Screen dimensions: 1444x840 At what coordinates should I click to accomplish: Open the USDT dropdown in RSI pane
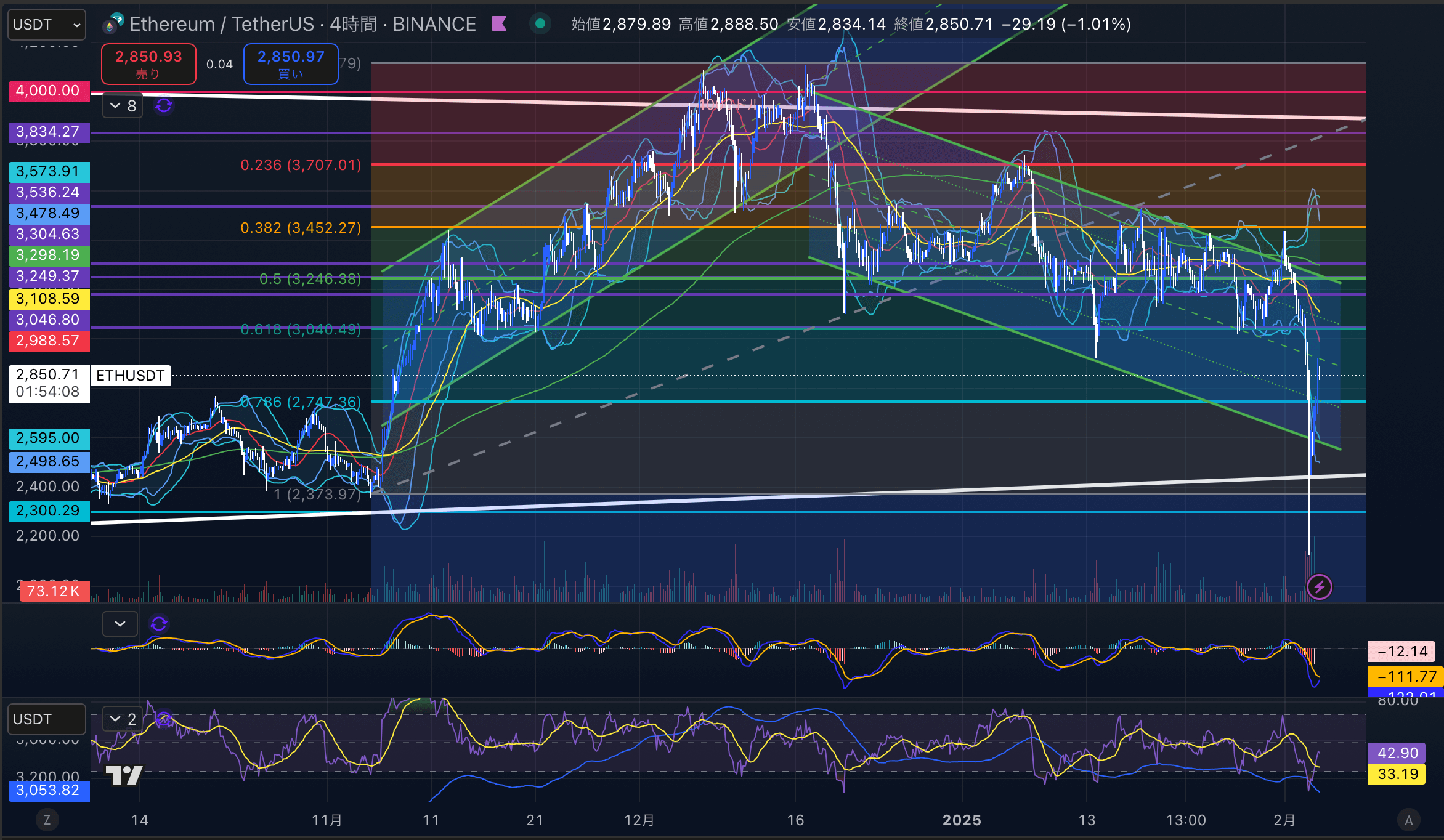point(46,719)
